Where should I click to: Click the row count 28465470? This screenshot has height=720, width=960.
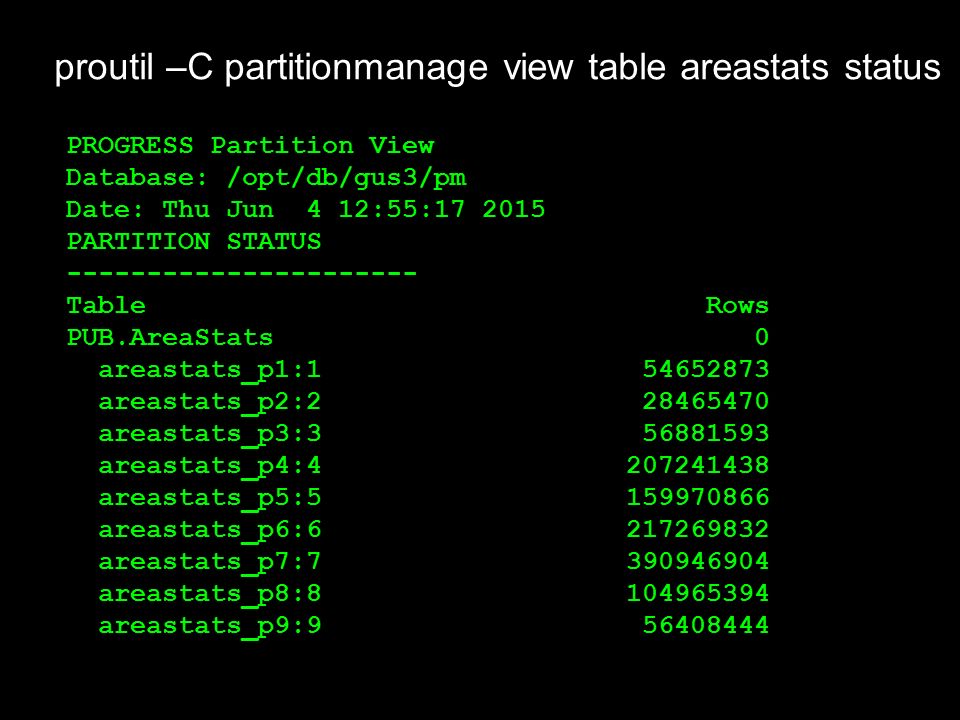[705, 401]
